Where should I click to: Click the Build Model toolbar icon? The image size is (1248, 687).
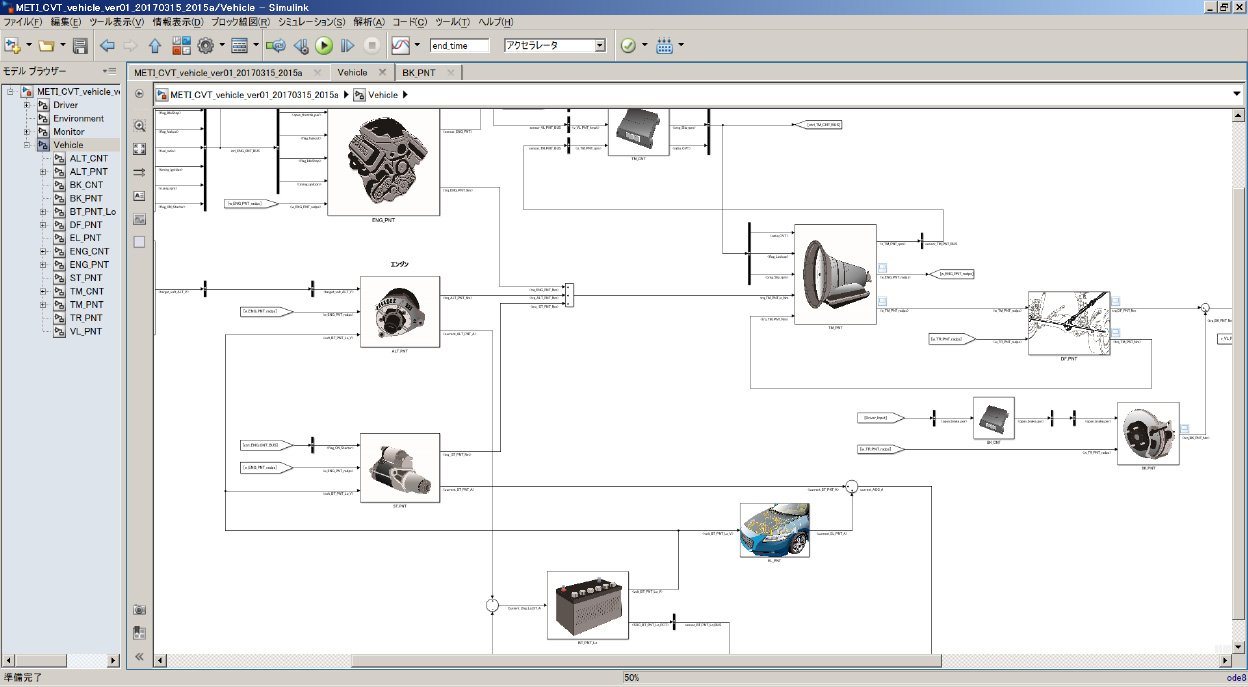[664, 45]
